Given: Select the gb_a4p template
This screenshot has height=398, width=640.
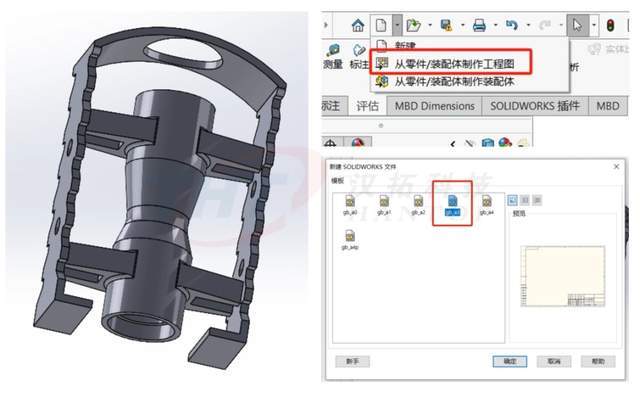Looking at the screenshot, I should pos(350,240).
